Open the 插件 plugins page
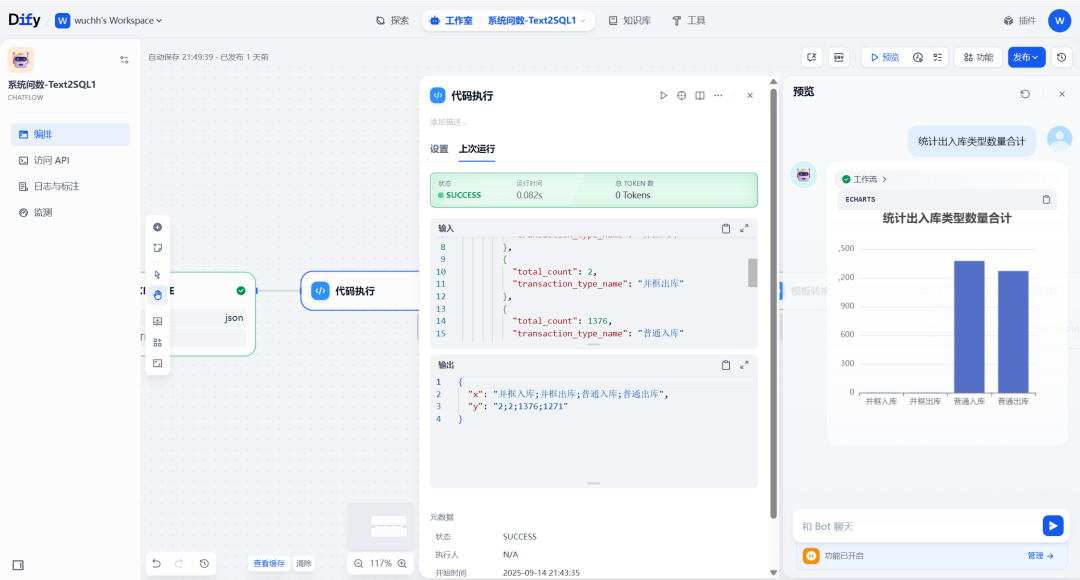This screenshot has width=1080, height=580. (x=1020, y=21)
